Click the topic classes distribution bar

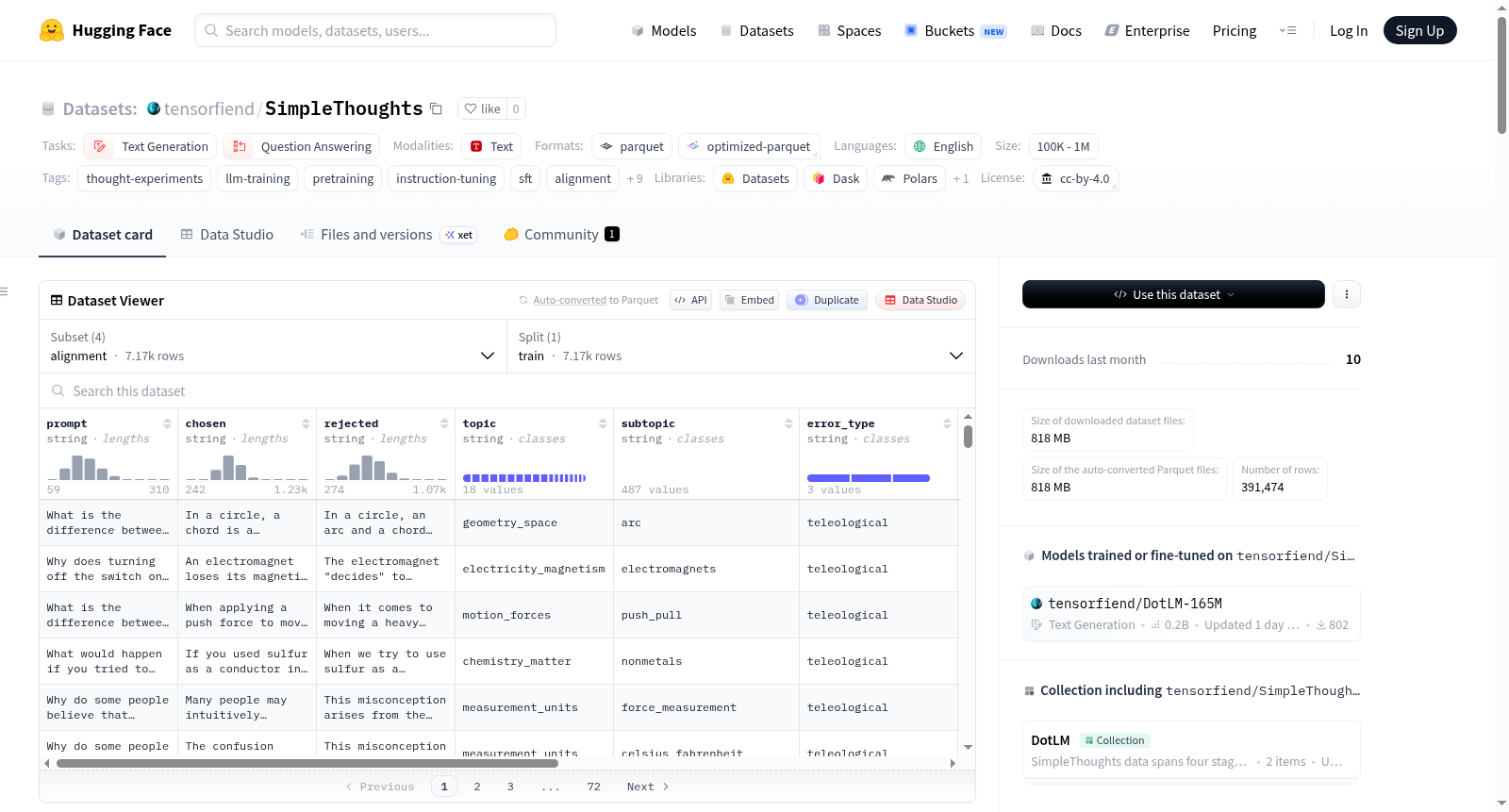(524, 478)
